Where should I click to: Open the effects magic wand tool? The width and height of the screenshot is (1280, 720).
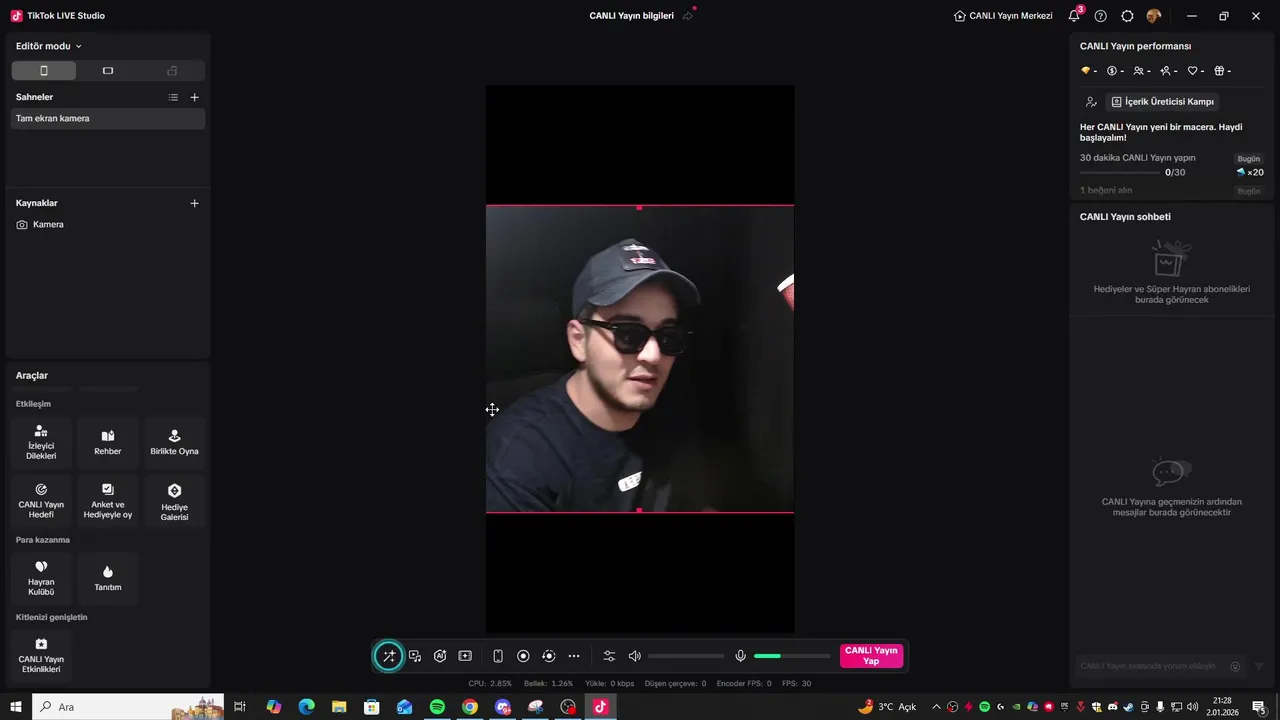[389, 656]
